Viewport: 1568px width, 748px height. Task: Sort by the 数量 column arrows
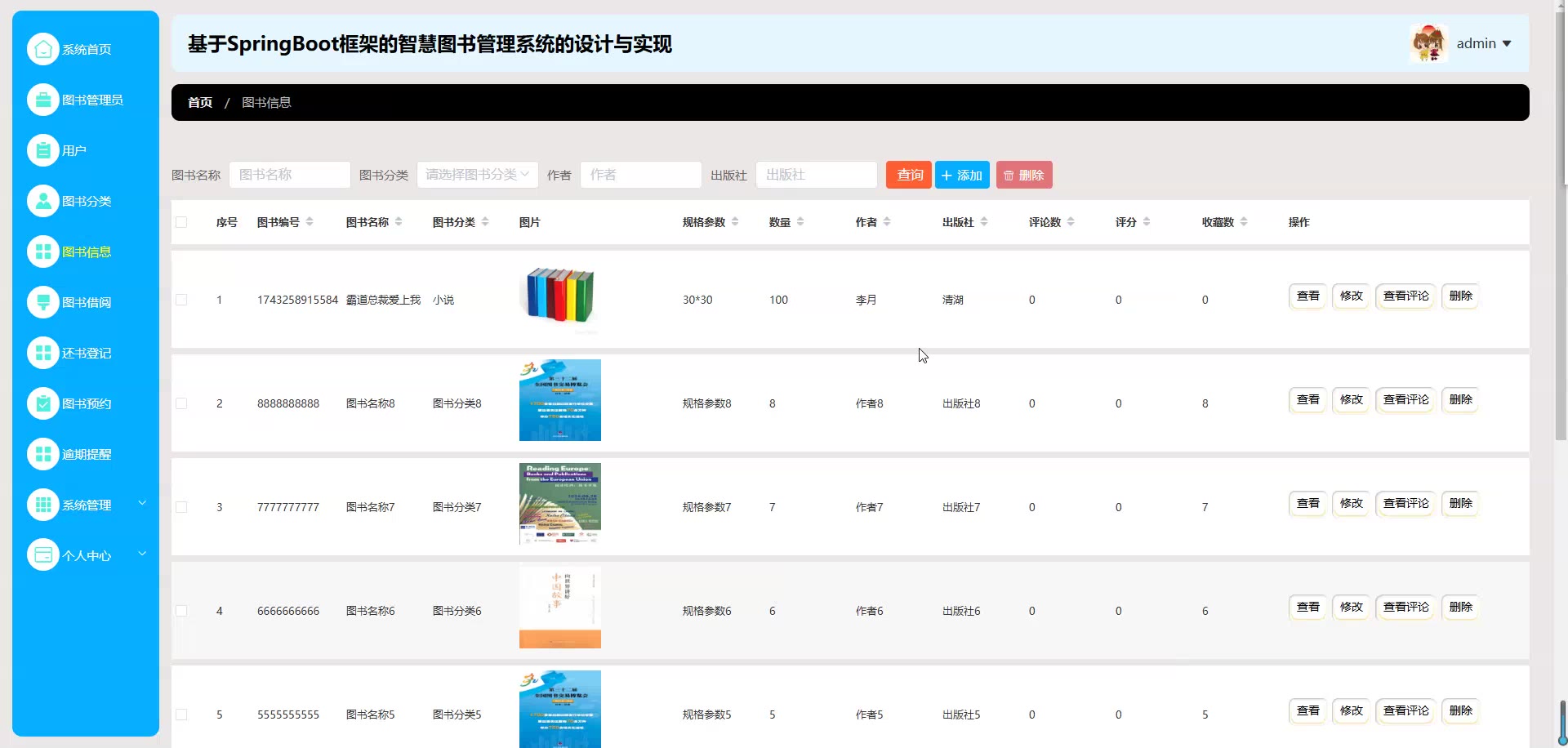pos(800,222)
